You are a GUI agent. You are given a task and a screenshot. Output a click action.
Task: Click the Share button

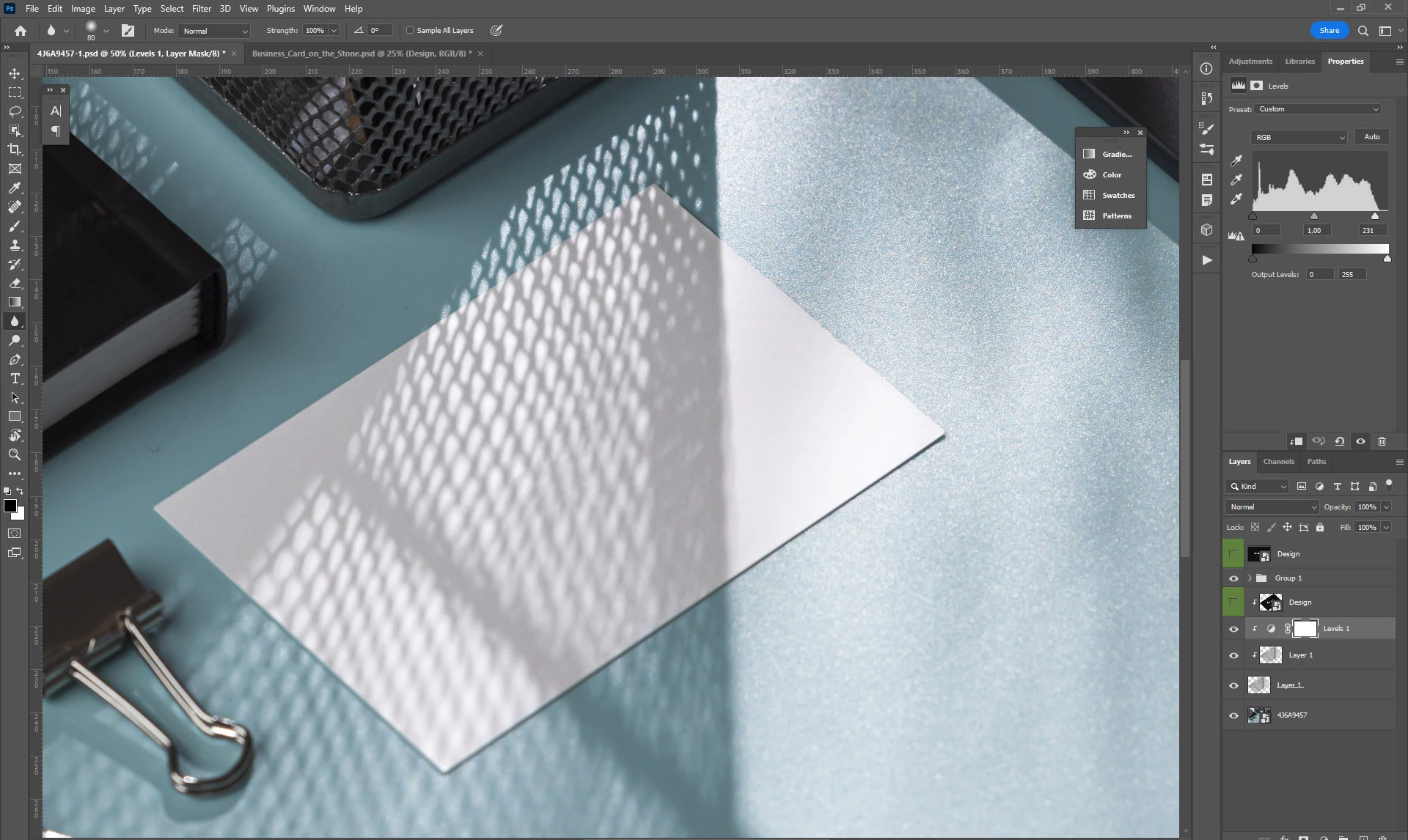[1329, 31]
